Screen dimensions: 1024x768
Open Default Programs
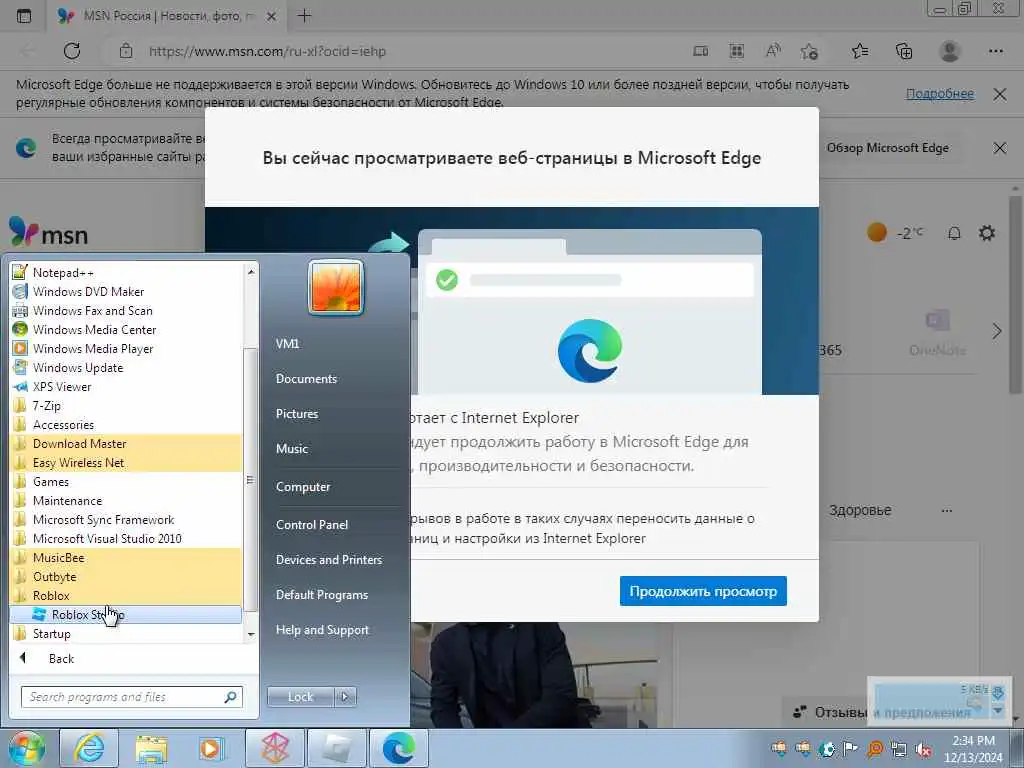321,595
